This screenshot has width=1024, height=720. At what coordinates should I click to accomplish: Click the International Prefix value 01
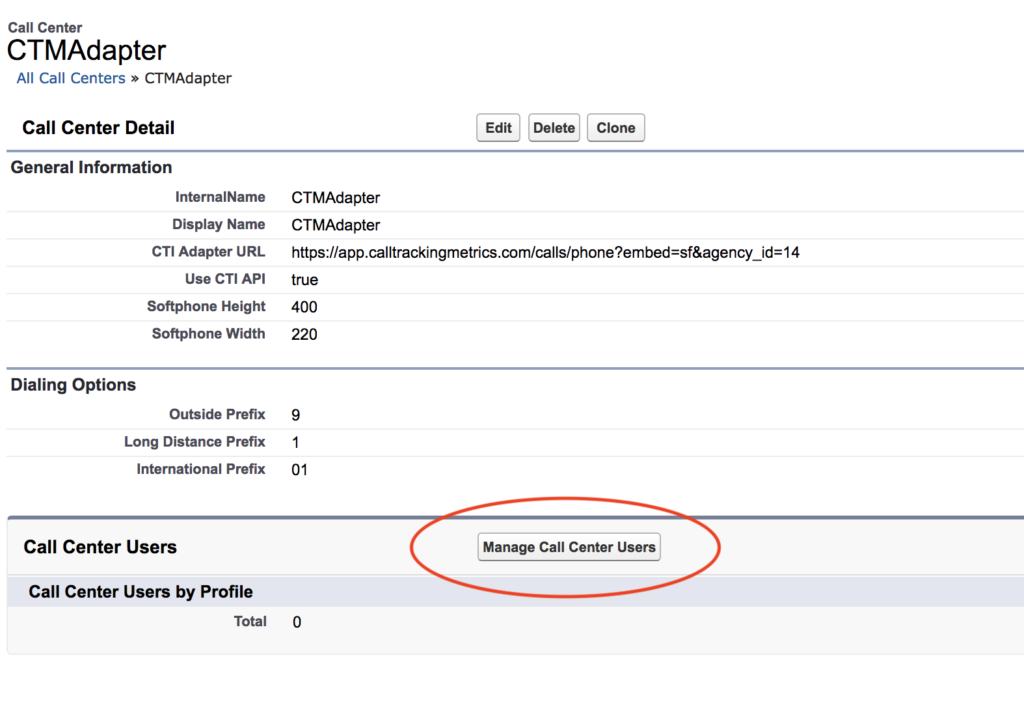(x=298, y=468)
